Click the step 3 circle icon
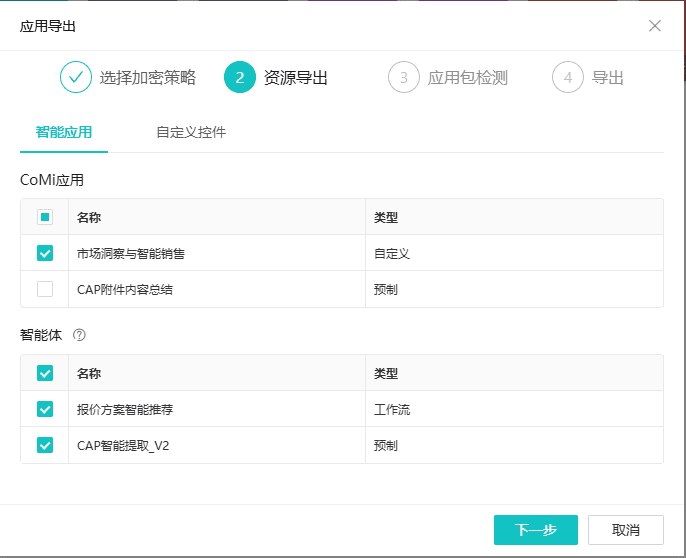Viewport: 686px width, 558px height. [404, 77]
